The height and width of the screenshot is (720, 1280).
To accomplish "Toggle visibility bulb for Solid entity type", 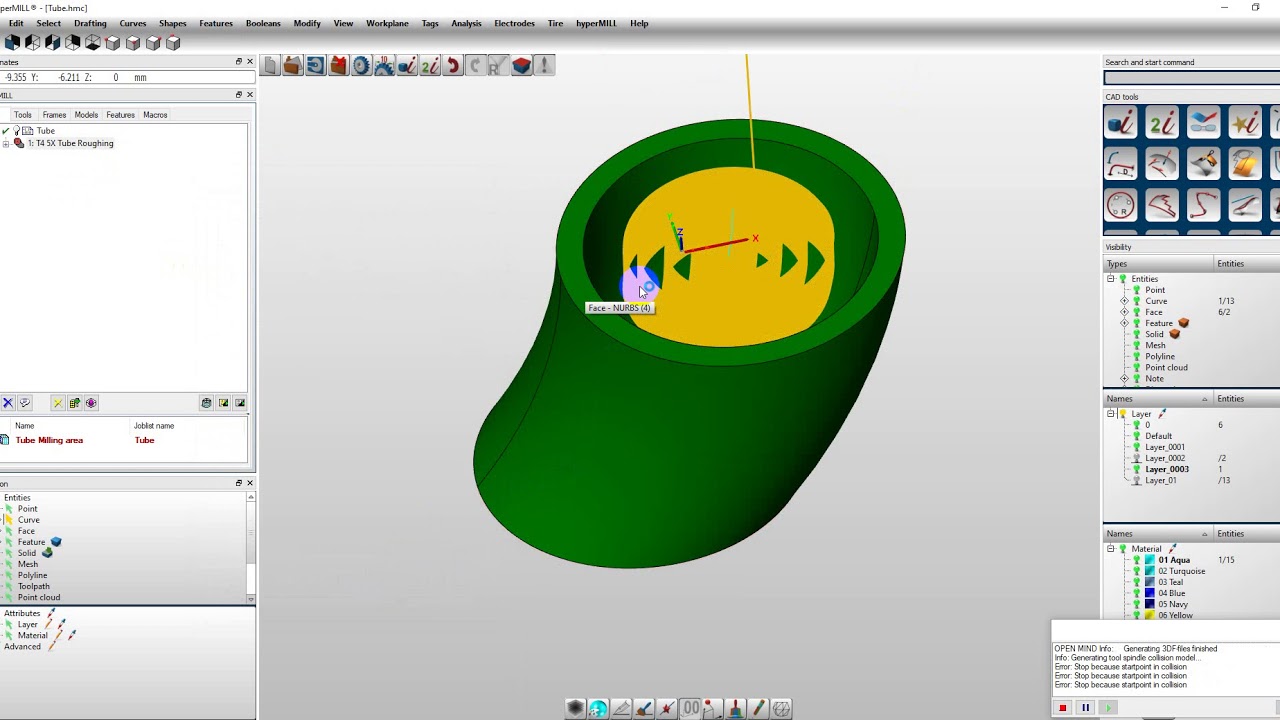I will (1136, 334).
